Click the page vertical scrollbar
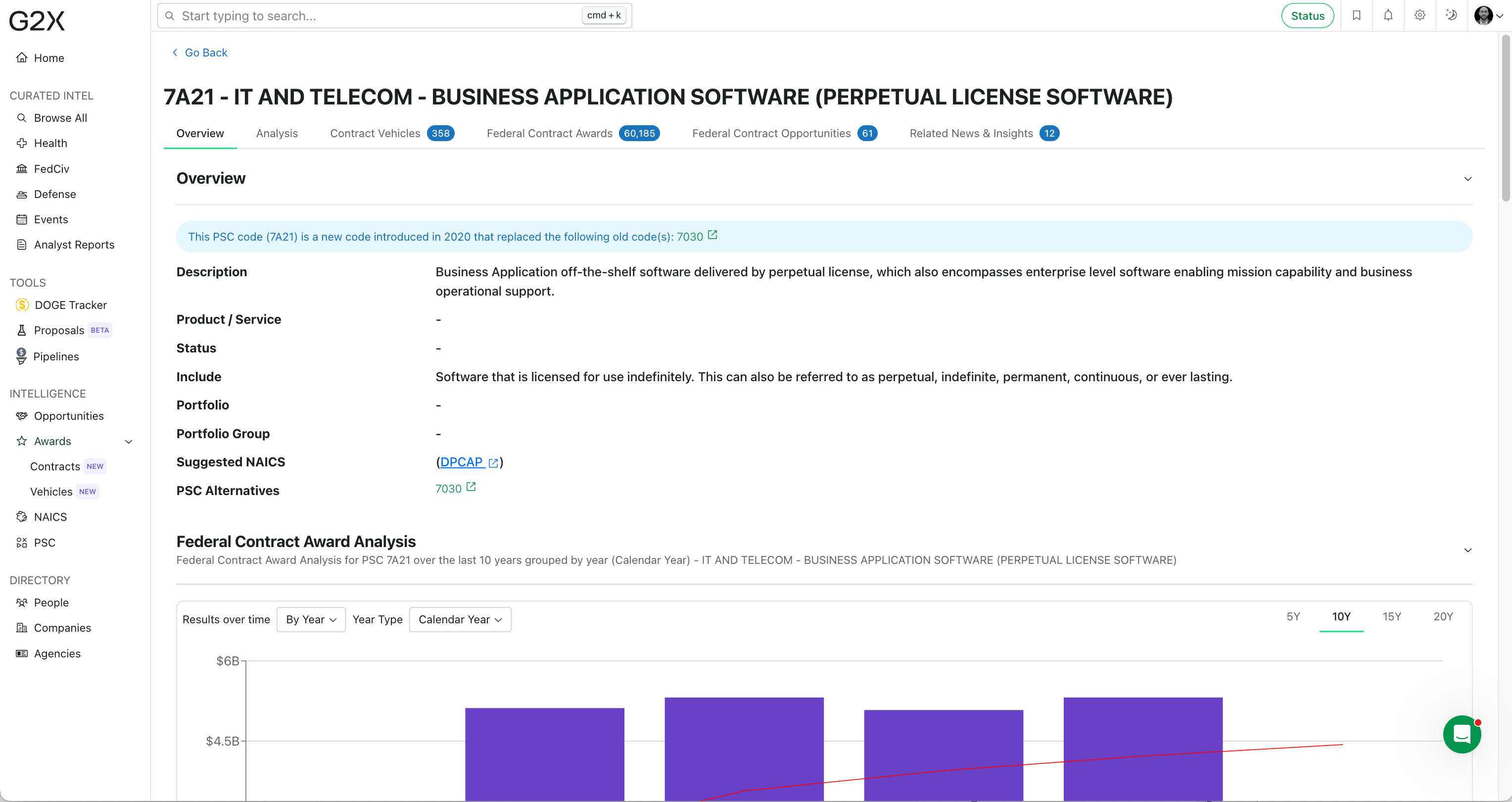This screenshot has height=802, width=1512. tap(1506, 117)
